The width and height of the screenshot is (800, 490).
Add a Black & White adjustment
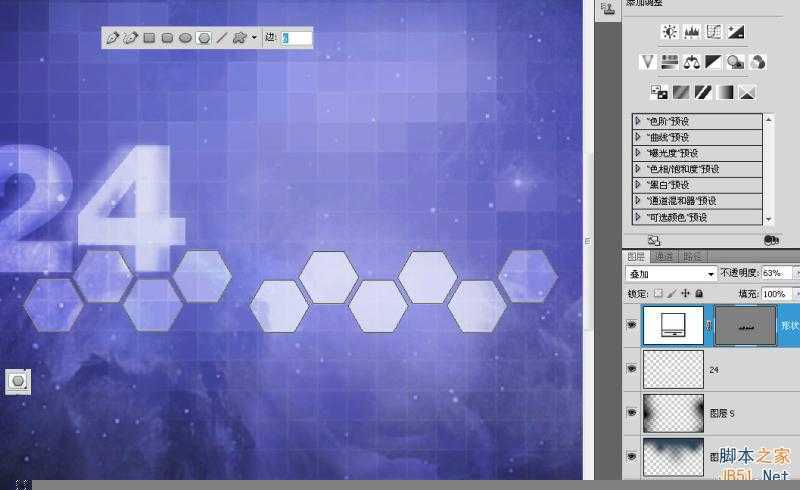(713, 62)
